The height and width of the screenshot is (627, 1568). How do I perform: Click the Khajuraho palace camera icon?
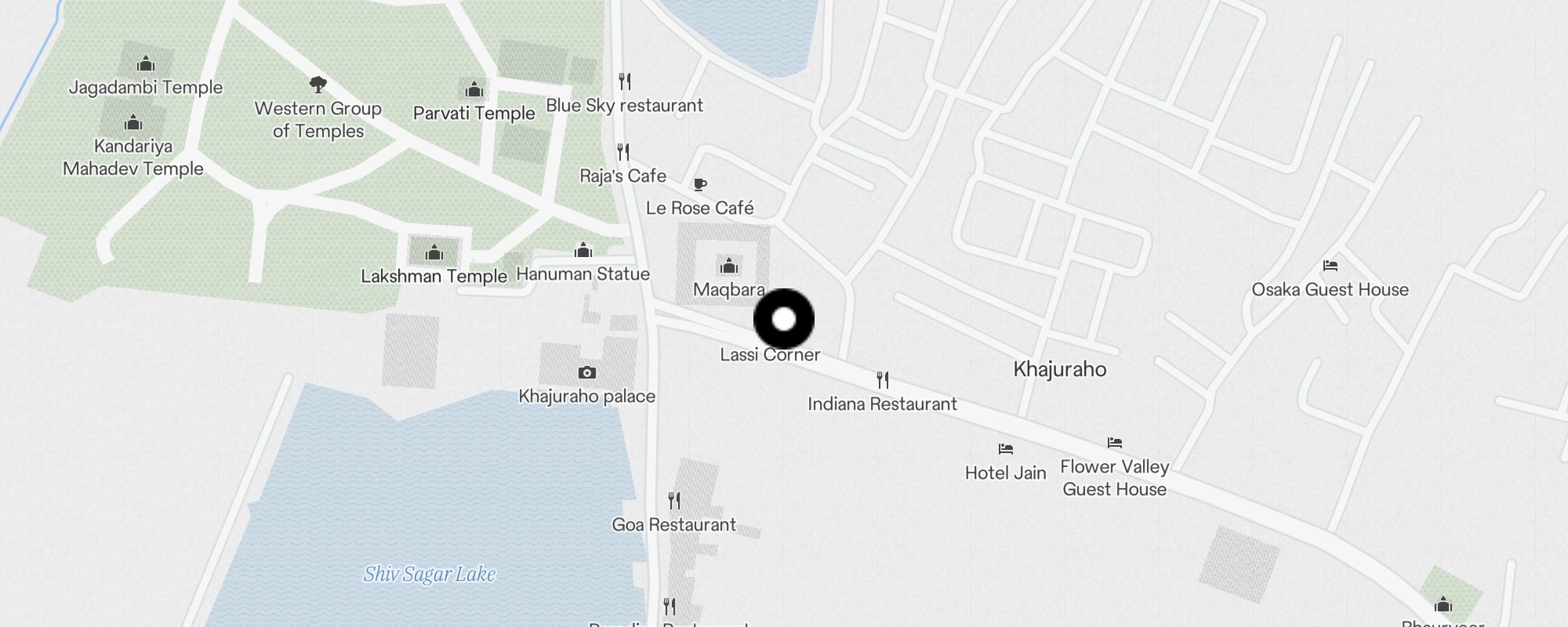click(587, 373)
